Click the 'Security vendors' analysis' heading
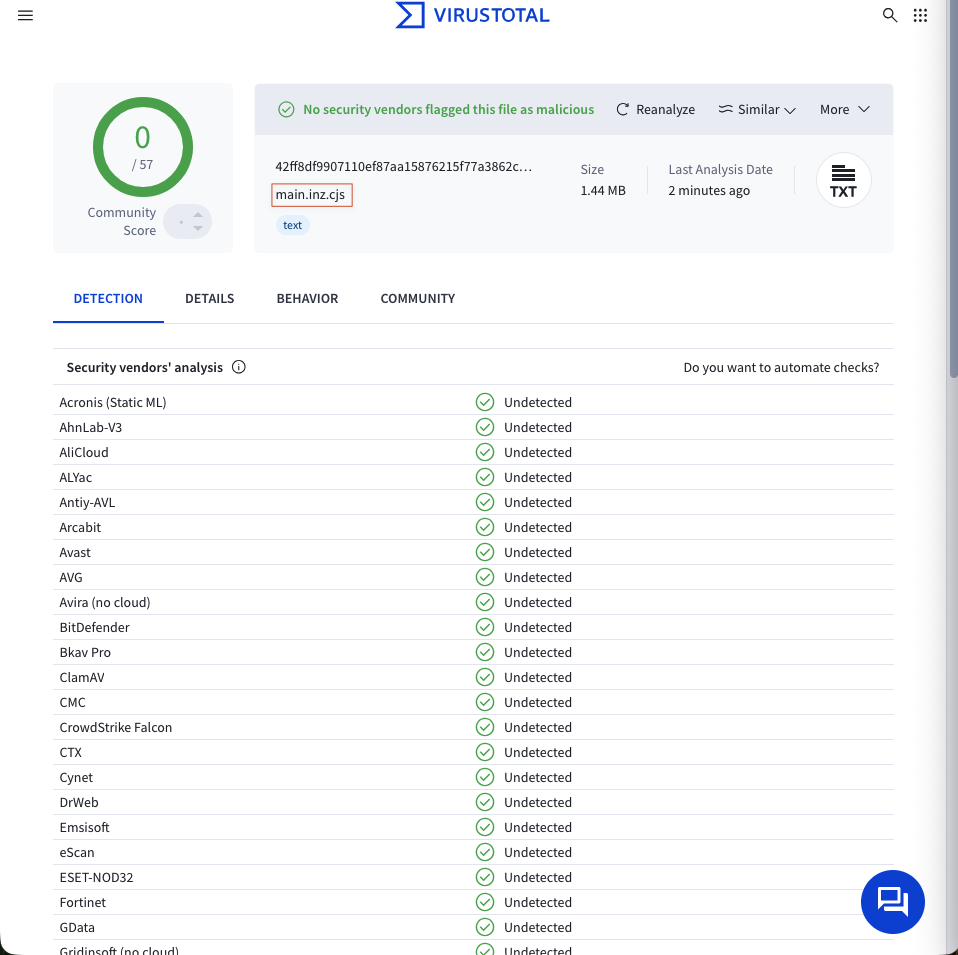The width and height of the screenshot is (958, 955). pos(145,367)
